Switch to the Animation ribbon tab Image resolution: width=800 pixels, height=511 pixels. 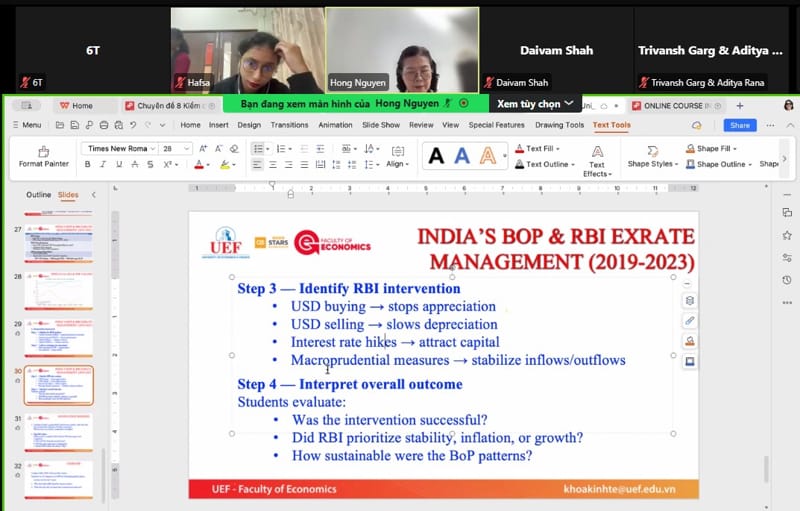pos(335,125)
